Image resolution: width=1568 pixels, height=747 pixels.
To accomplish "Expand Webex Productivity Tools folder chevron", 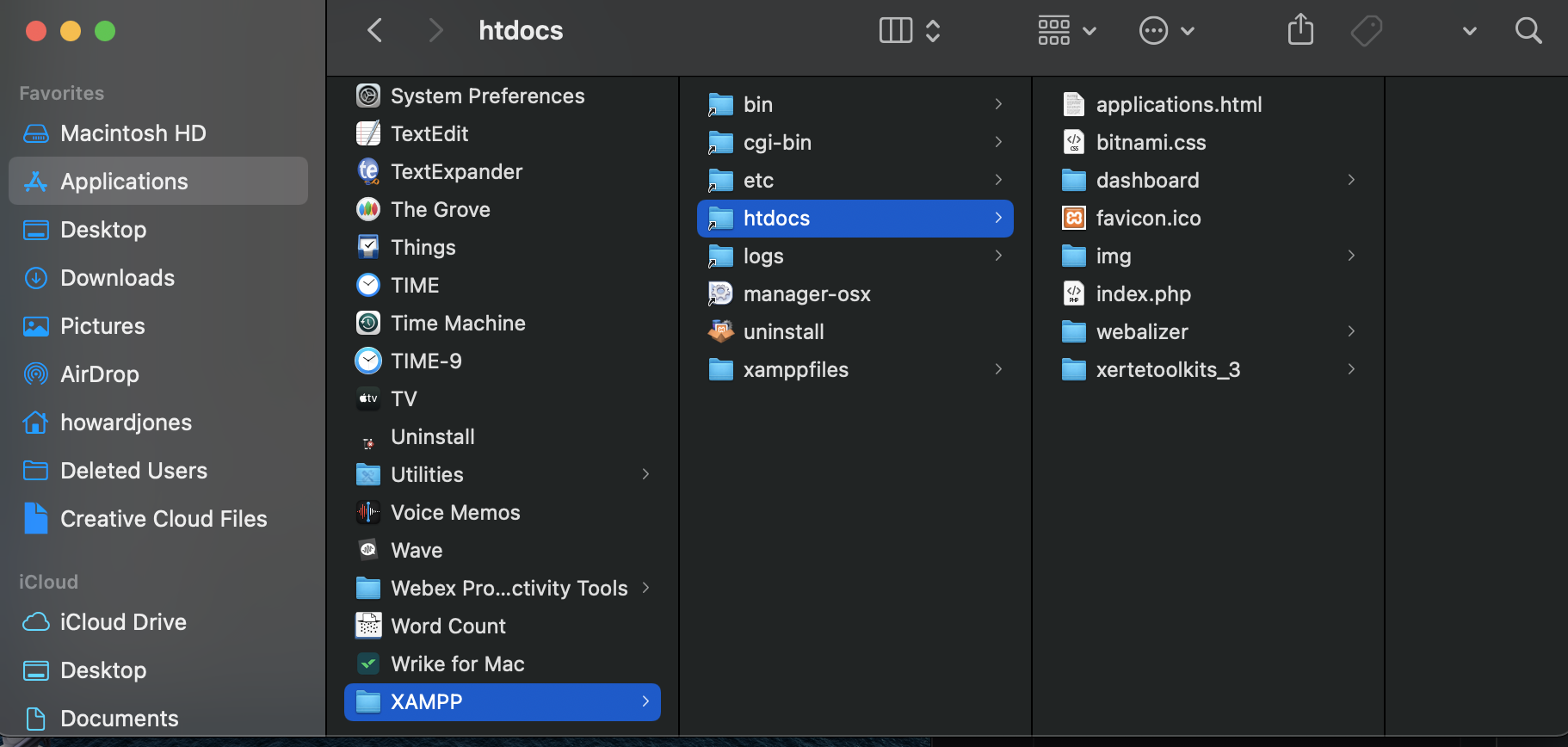I will (645, 588).
